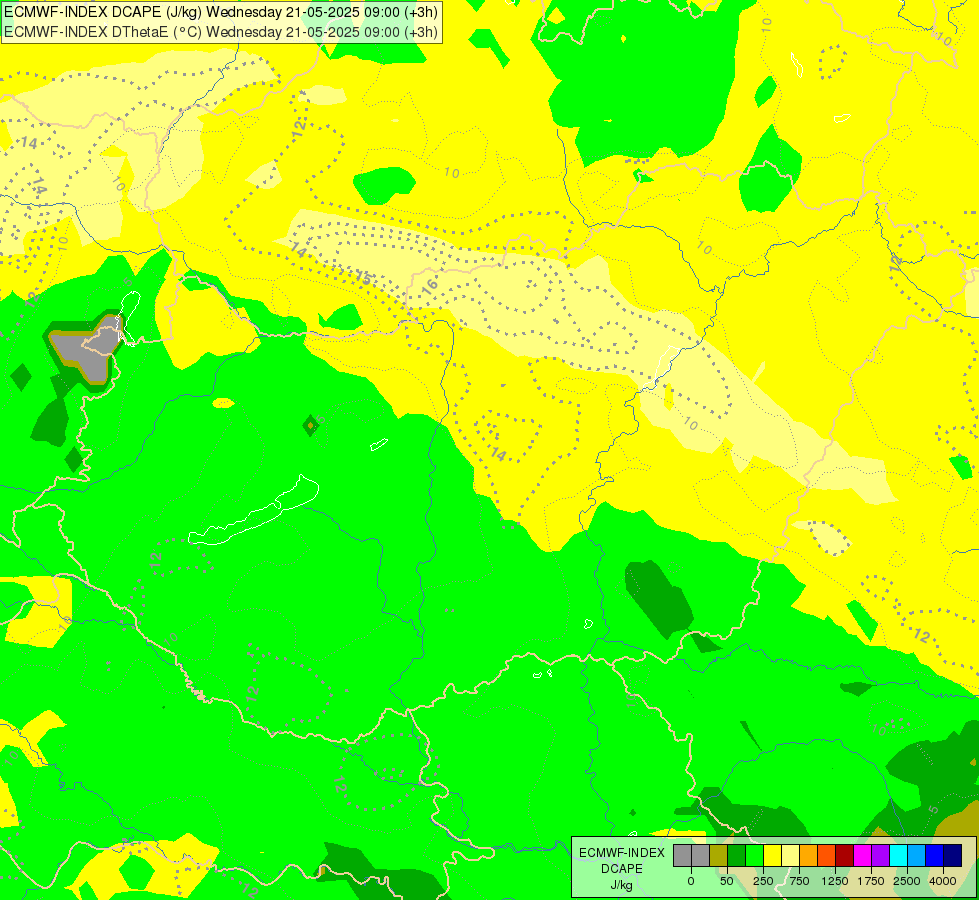
Task: Click the navy legend swatch
Action: tap(953, 855)
